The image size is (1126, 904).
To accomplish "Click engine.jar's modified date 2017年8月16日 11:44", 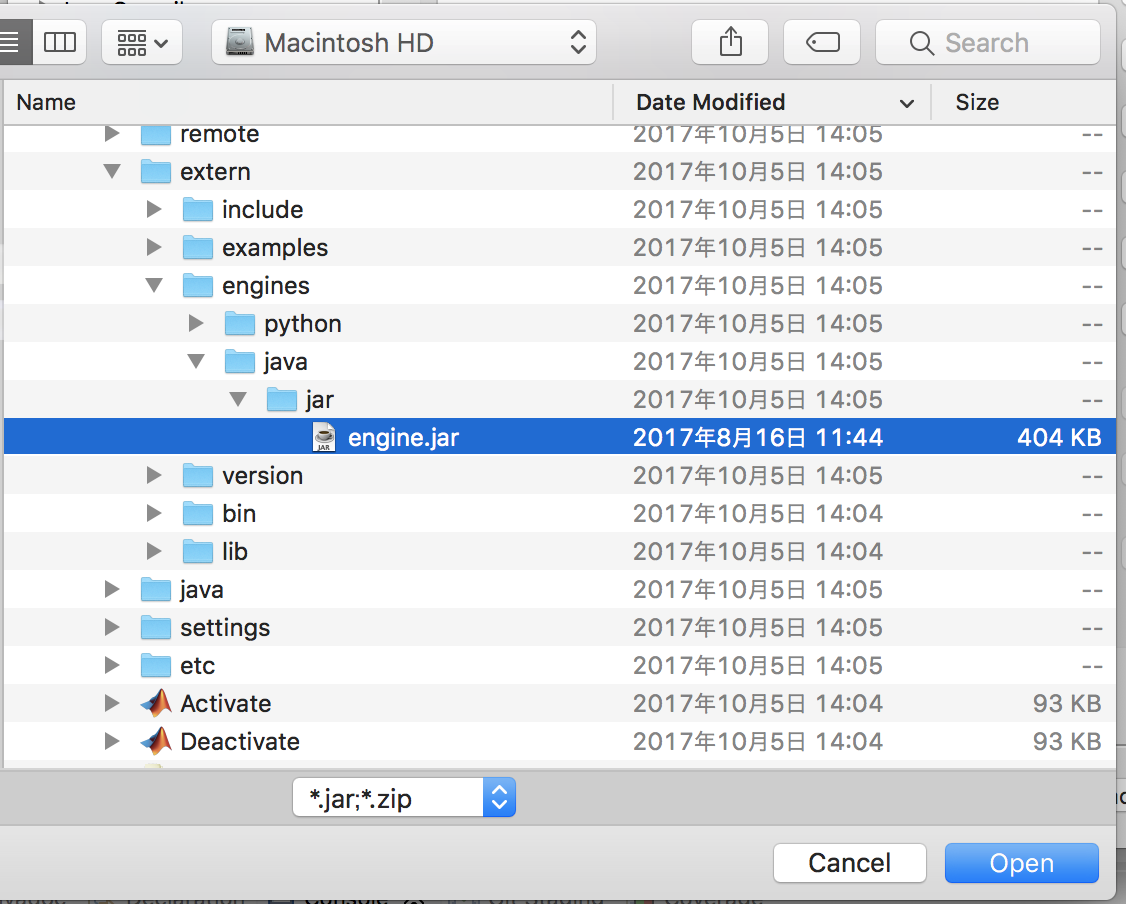I will point(758,437).
